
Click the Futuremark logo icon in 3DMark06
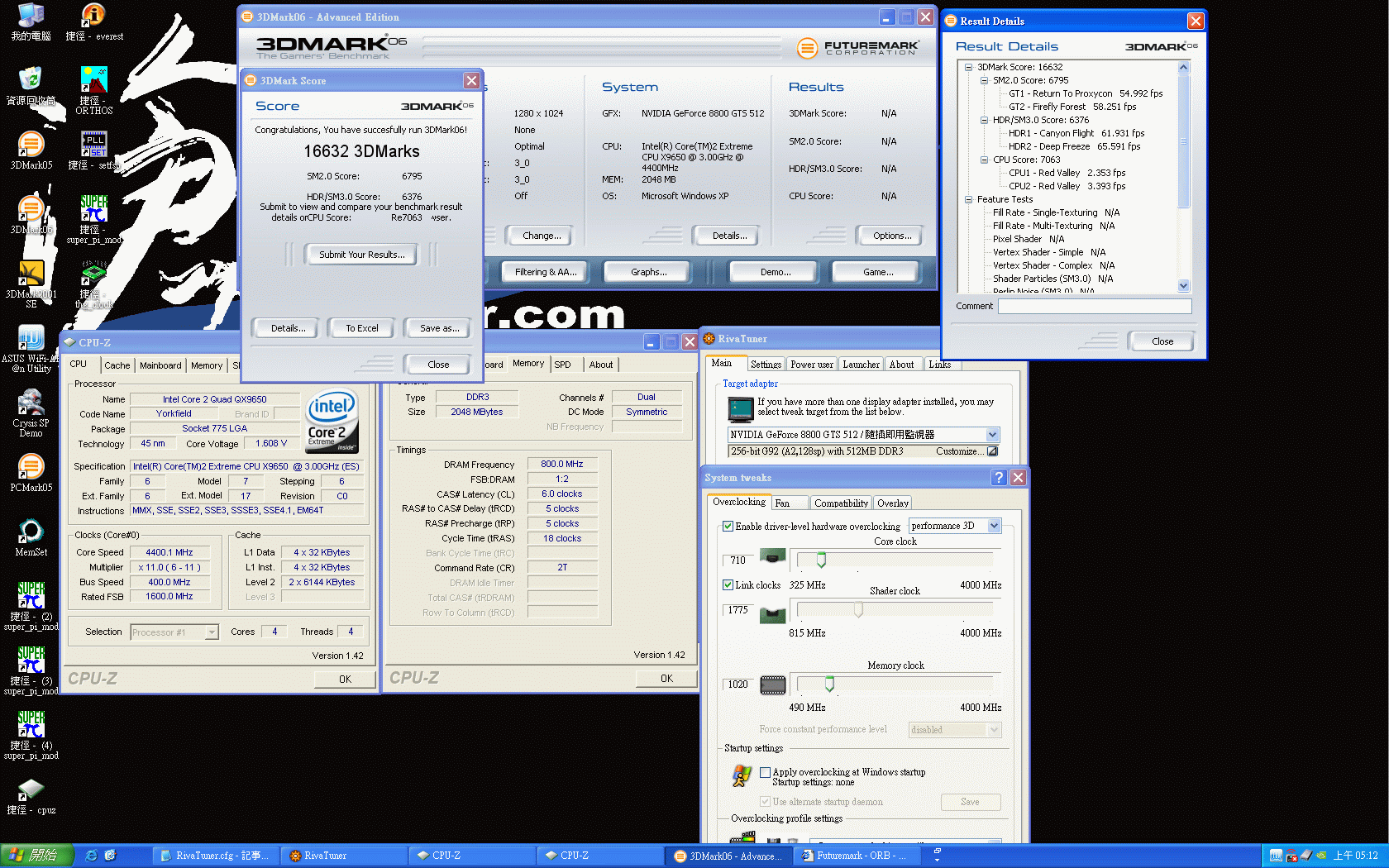[x=807, y=48]
